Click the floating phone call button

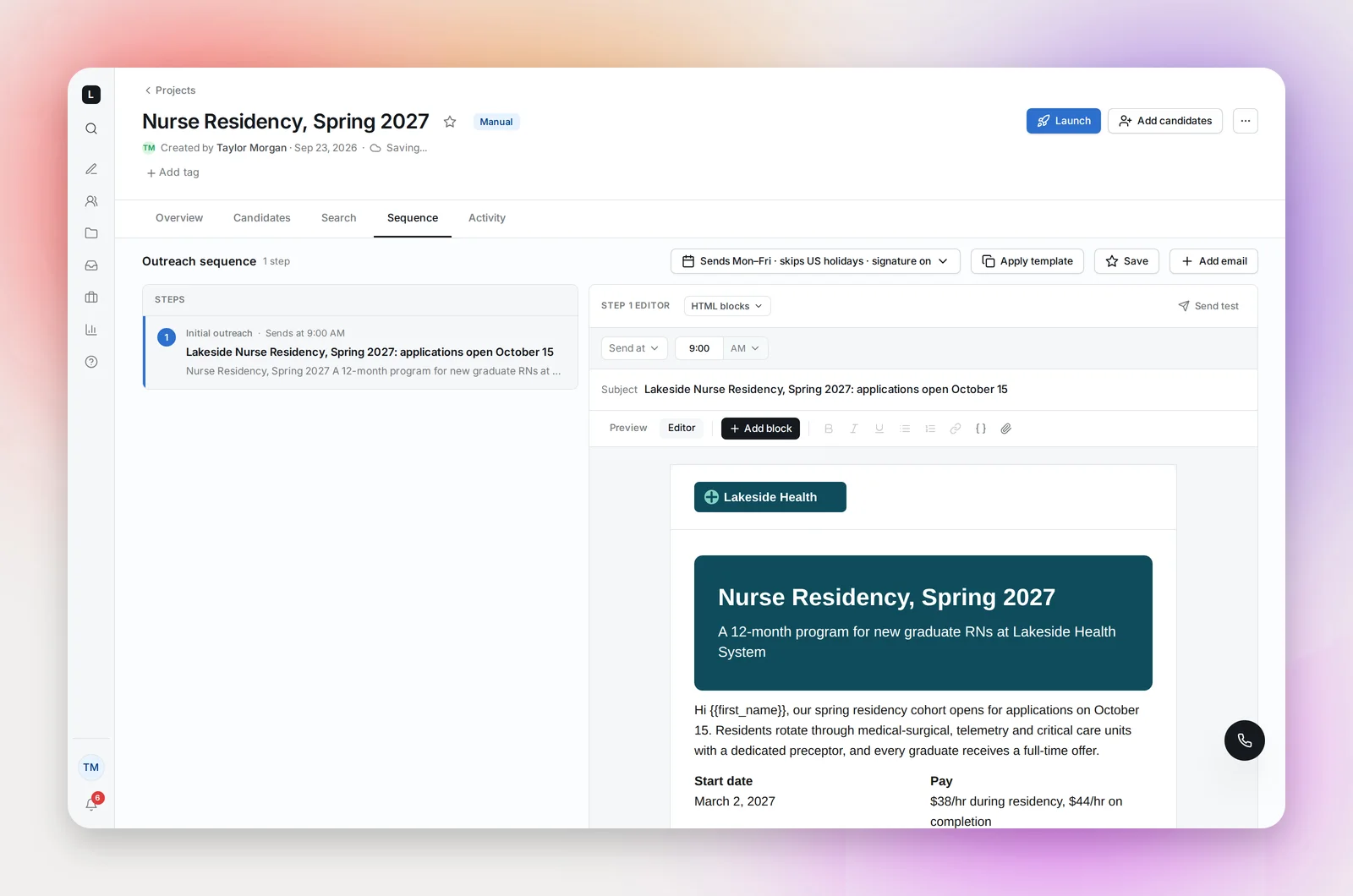tap(1245, 740)
